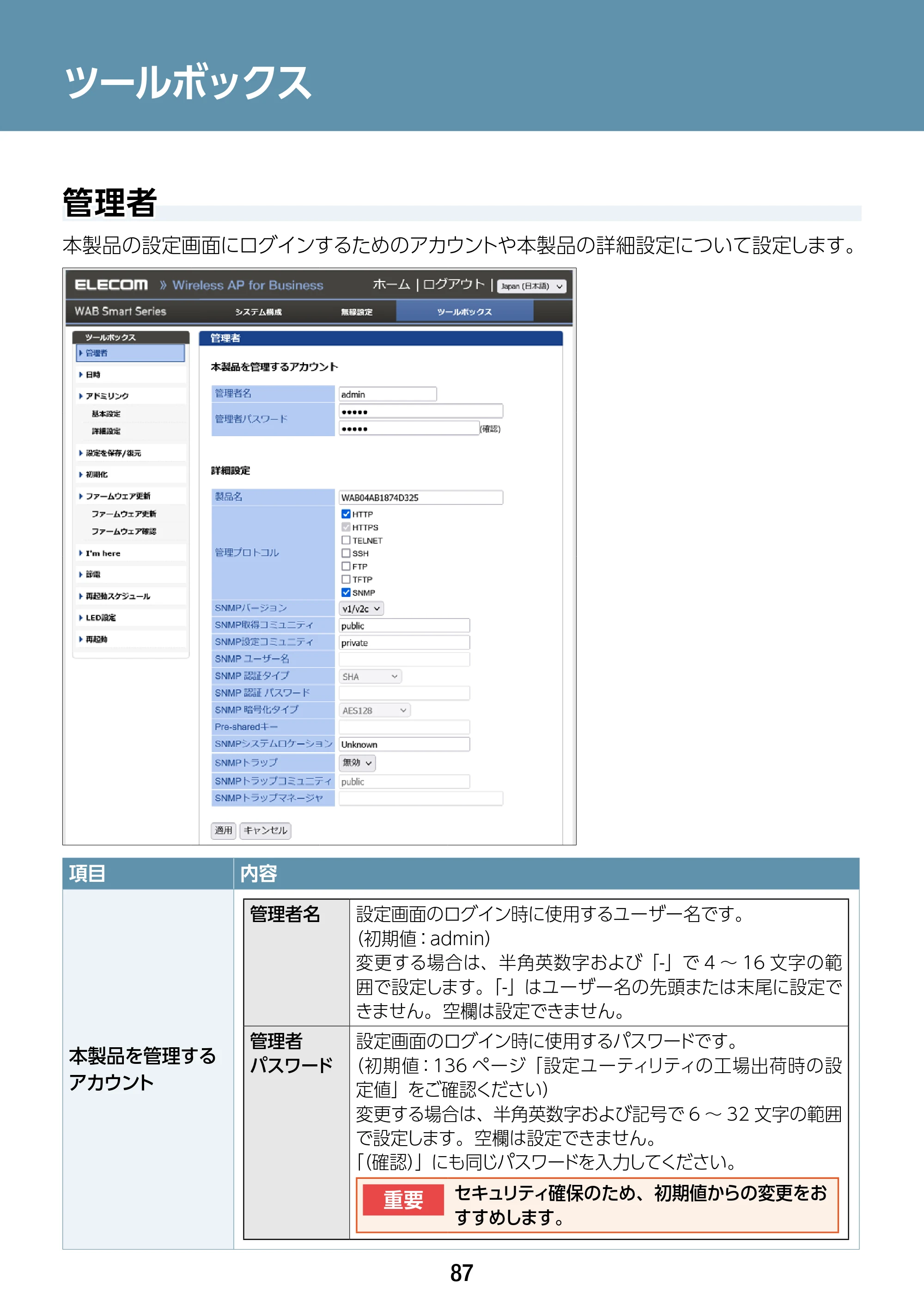Image resolution: width=924 pixels, height=1311 pixels.
Task: Open 再起動スケジュール in the sidebar
Action: pos(130,596)
